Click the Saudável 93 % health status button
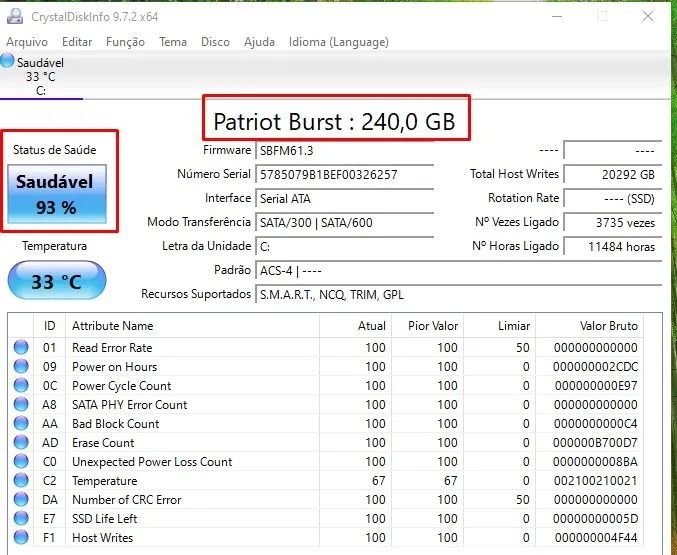 click(x=56, y=194)
